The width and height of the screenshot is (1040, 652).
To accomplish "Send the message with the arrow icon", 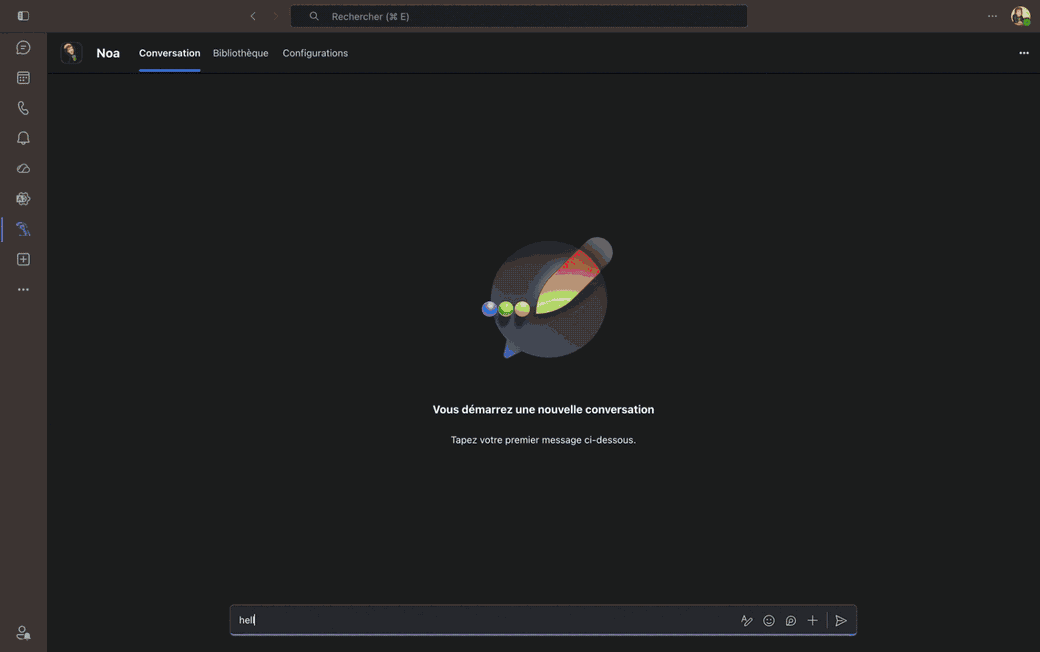I will (841, 621).
